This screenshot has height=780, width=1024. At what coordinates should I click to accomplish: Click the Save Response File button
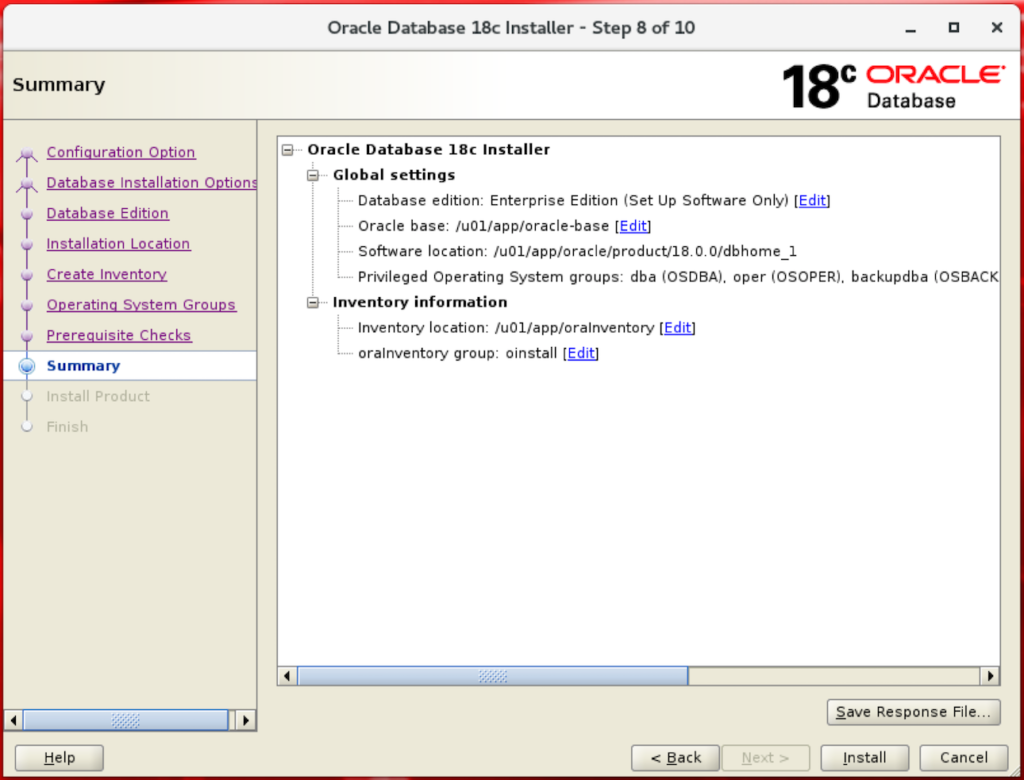[x=913, y=712]
